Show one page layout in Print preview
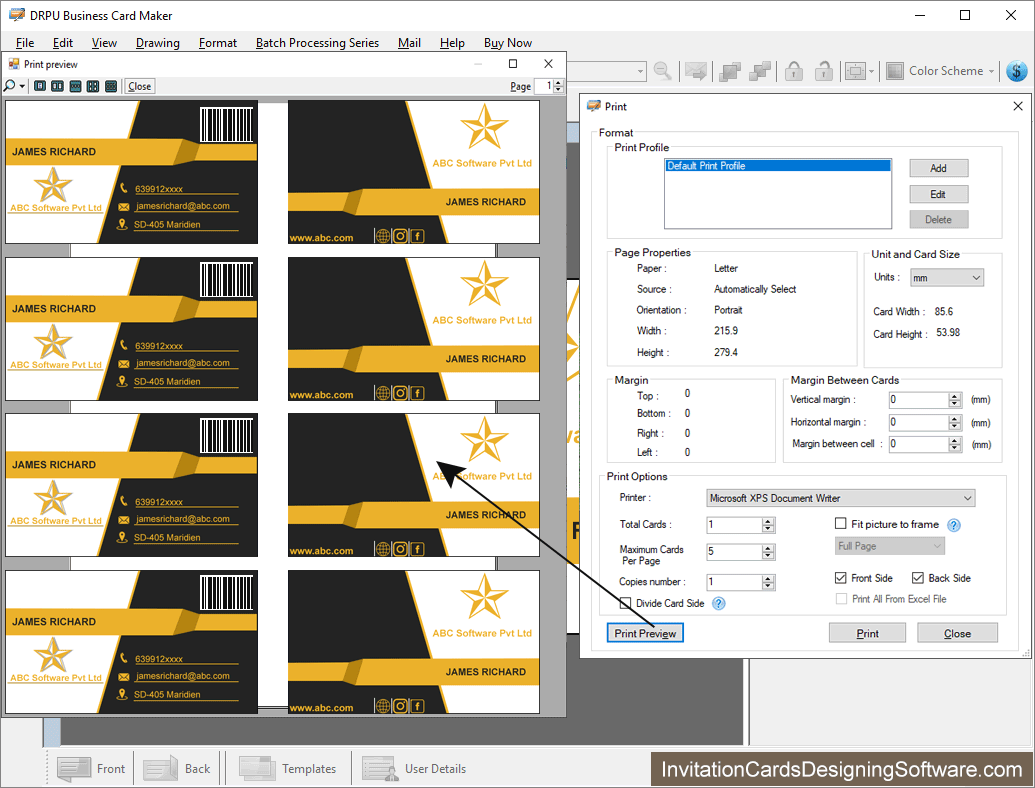Image resolution: width=1035 pixels, height=788 pixels. 40,86
